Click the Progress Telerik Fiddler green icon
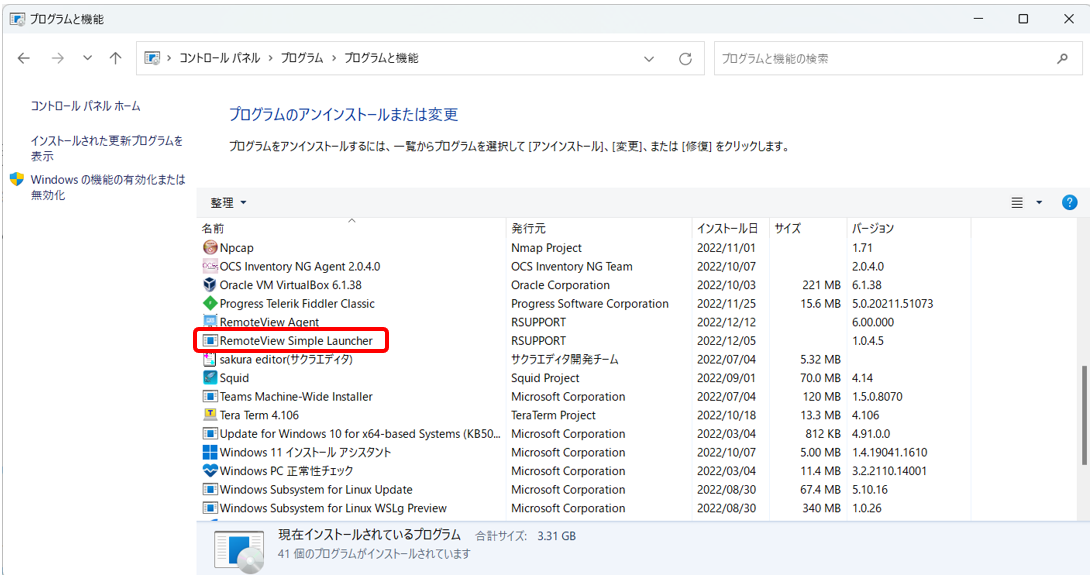The height and width of the screenshot is (576, 1091). [x=209, y=303]
